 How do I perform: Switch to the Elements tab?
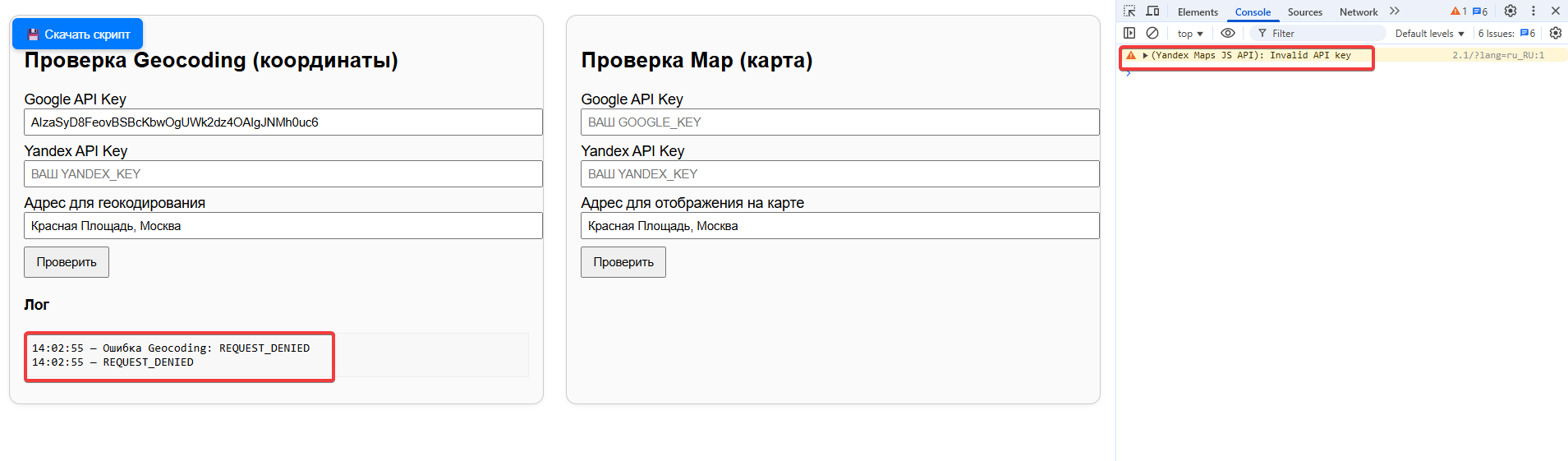pos(1198,12)
